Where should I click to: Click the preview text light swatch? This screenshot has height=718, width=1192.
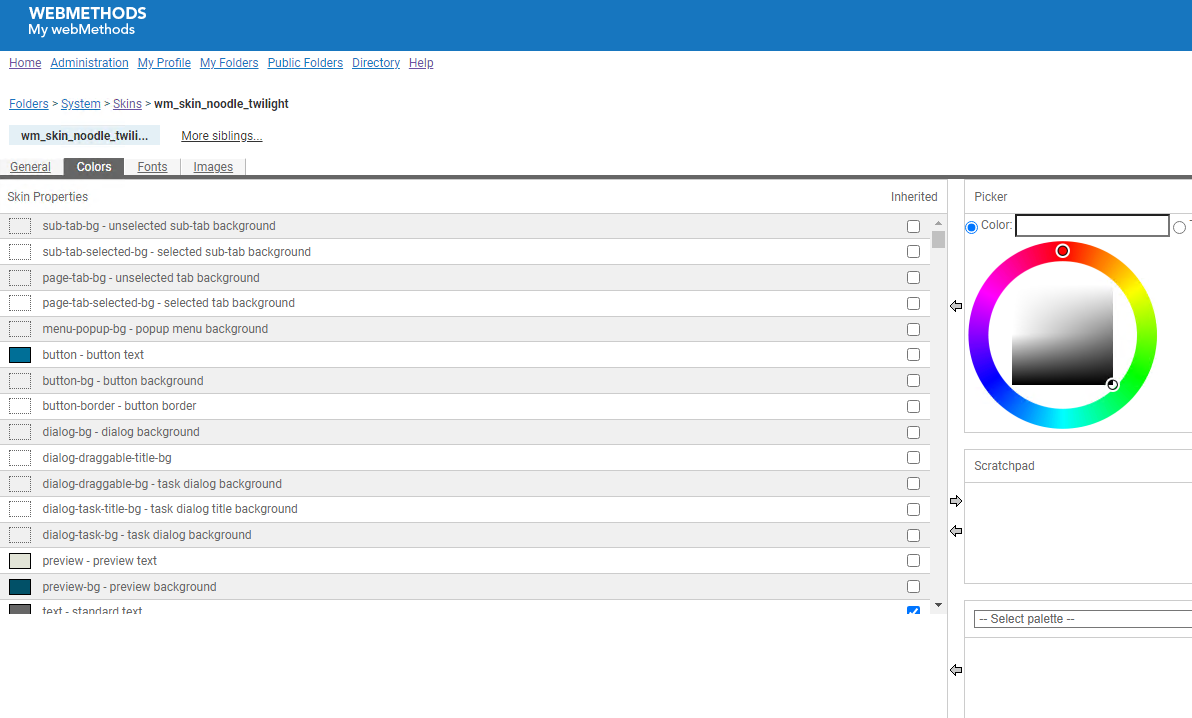pos(20,561)
